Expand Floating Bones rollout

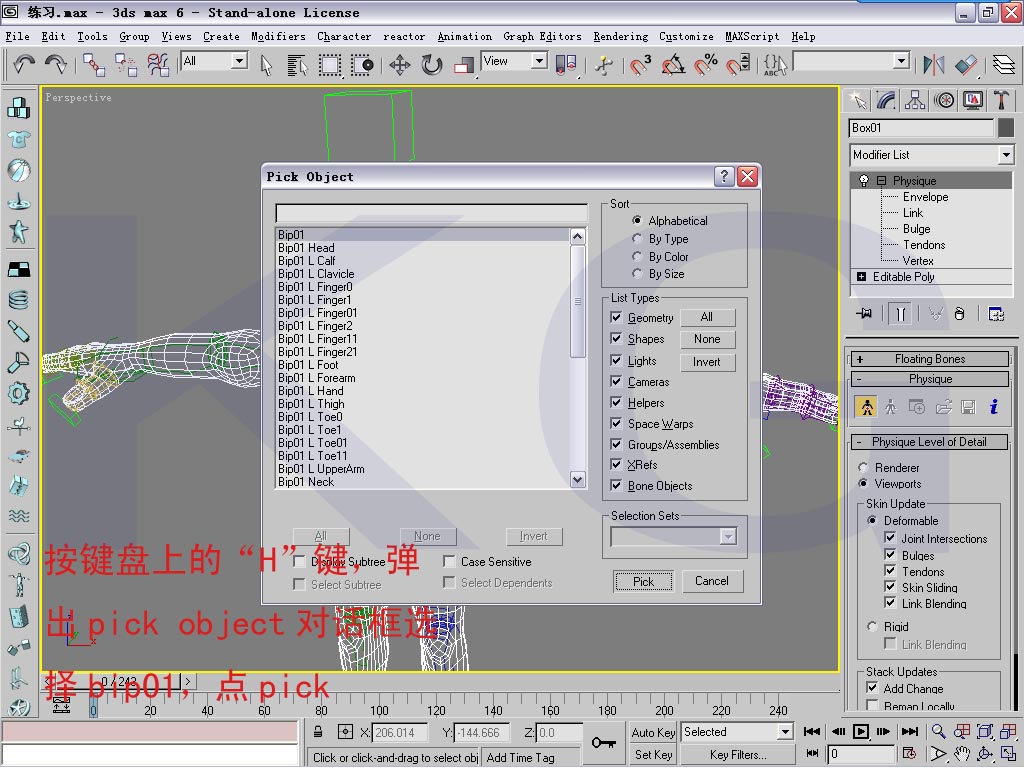[x=930, y=359]
